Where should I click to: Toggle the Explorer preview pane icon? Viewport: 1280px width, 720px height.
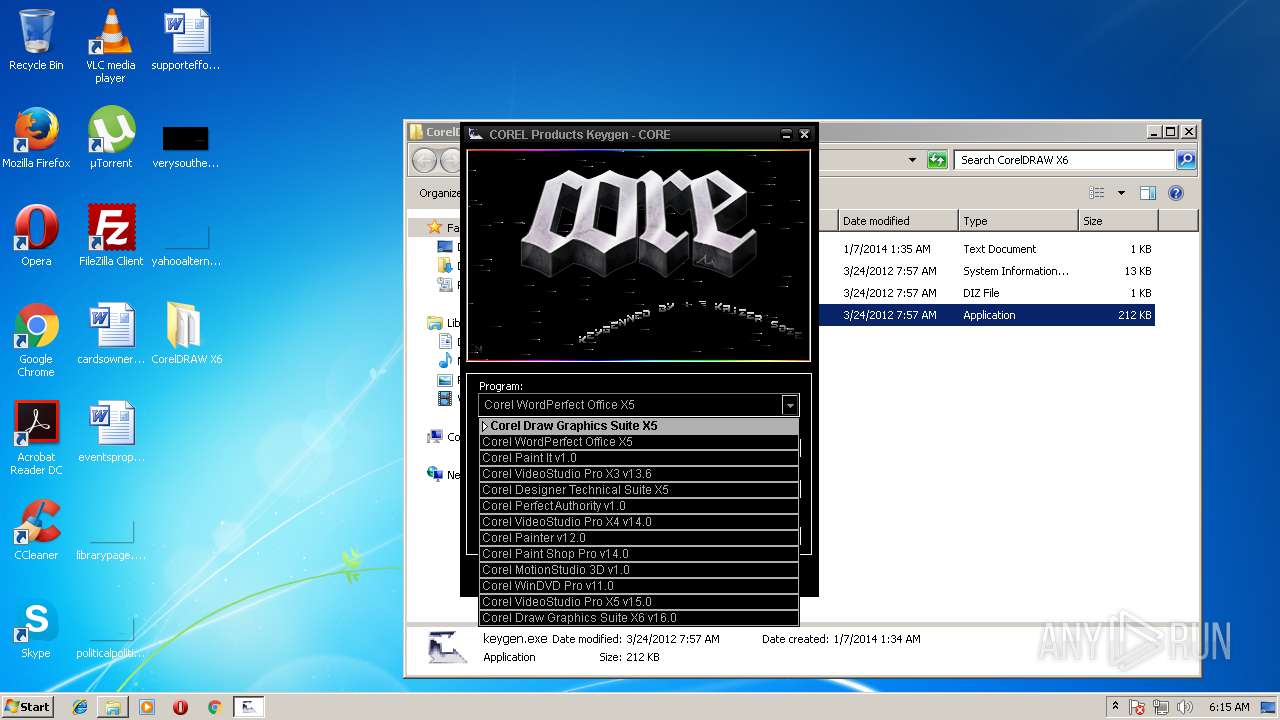coord(1148,193)
